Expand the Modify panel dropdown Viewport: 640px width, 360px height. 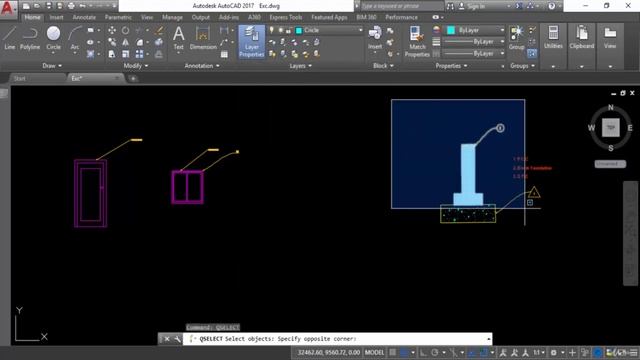tap(136, 66)
